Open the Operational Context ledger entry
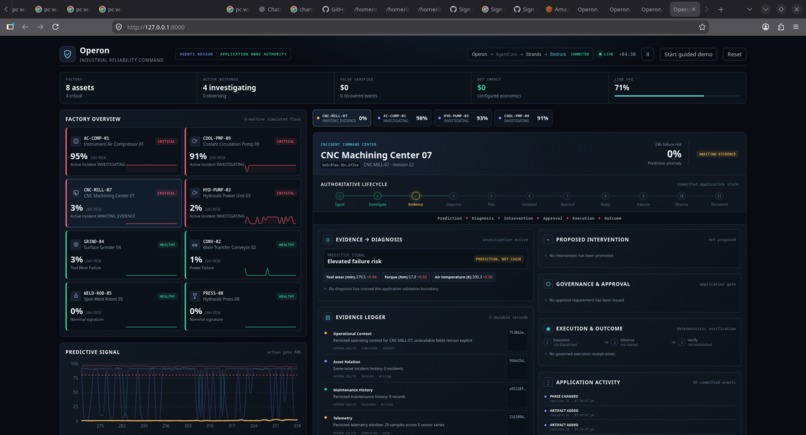This screenshot has width=806, height=435. click(x=425, y=340)
